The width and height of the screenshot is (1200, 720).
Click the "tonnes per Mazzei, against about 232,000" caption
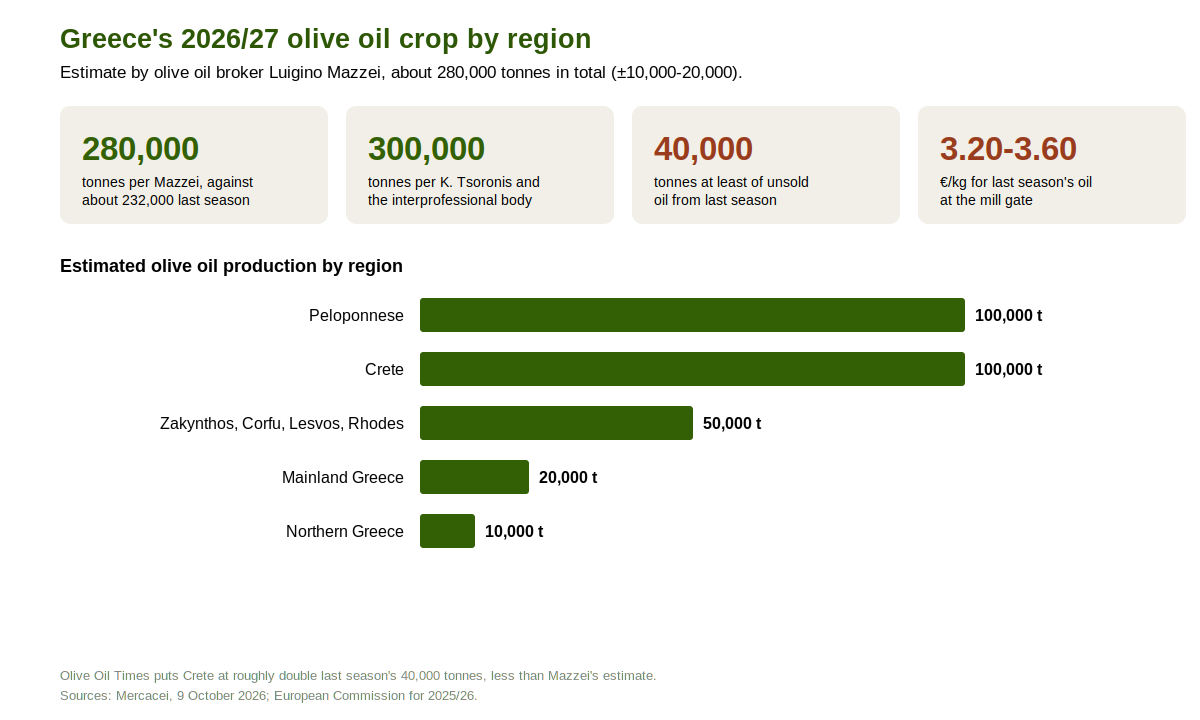[167, 191]
